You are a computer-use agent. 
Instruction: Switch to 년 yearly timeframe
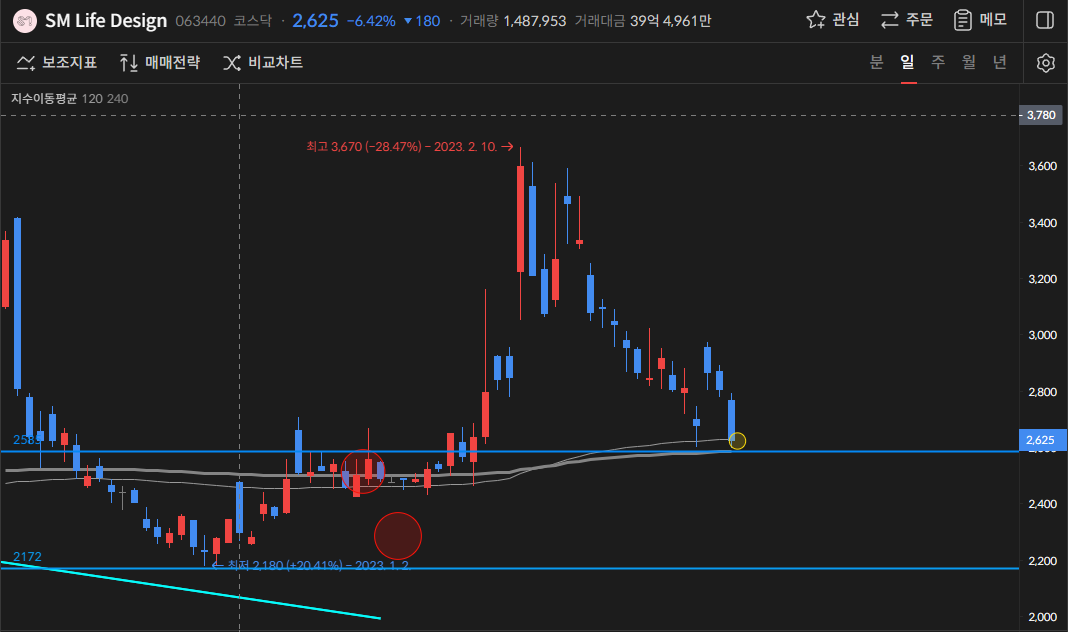[x=999, y=62]
